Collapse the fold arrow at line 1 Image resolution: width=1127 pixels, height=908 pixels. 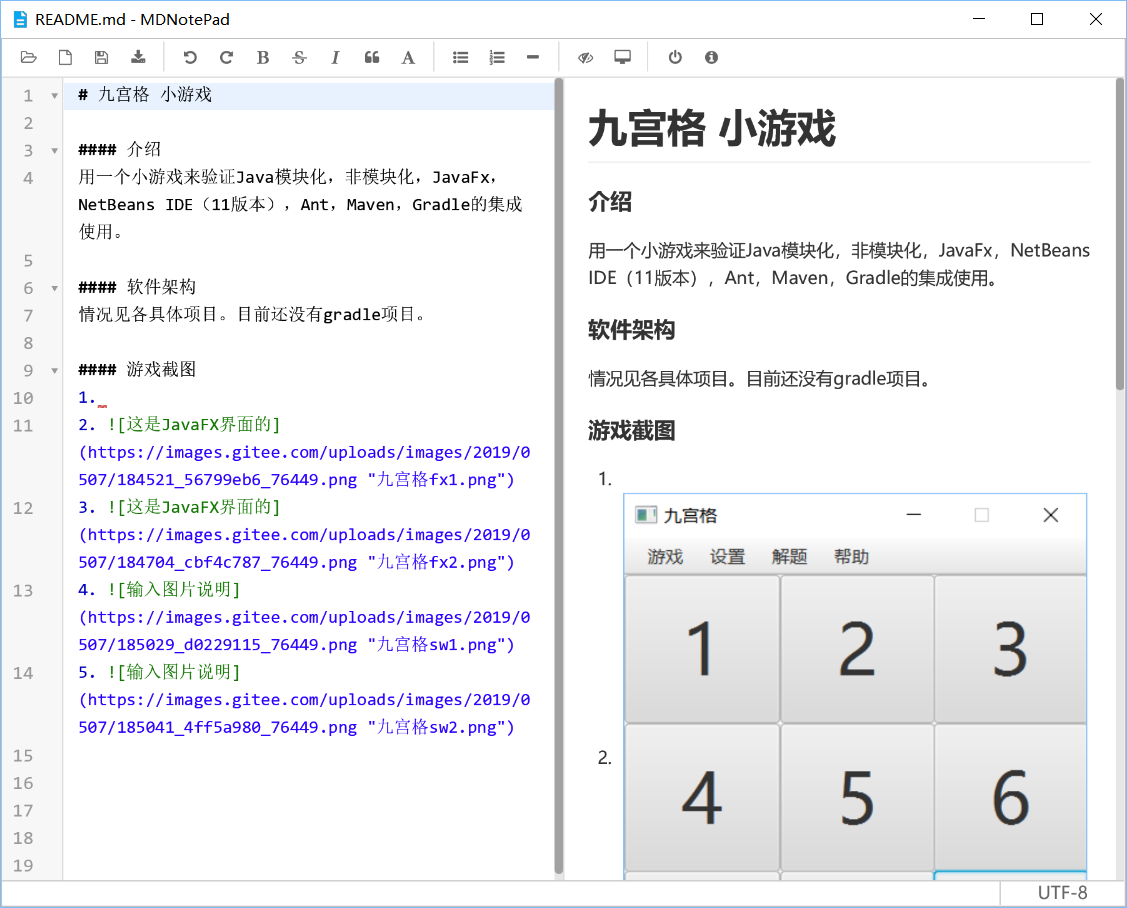(x=55, y=96)
